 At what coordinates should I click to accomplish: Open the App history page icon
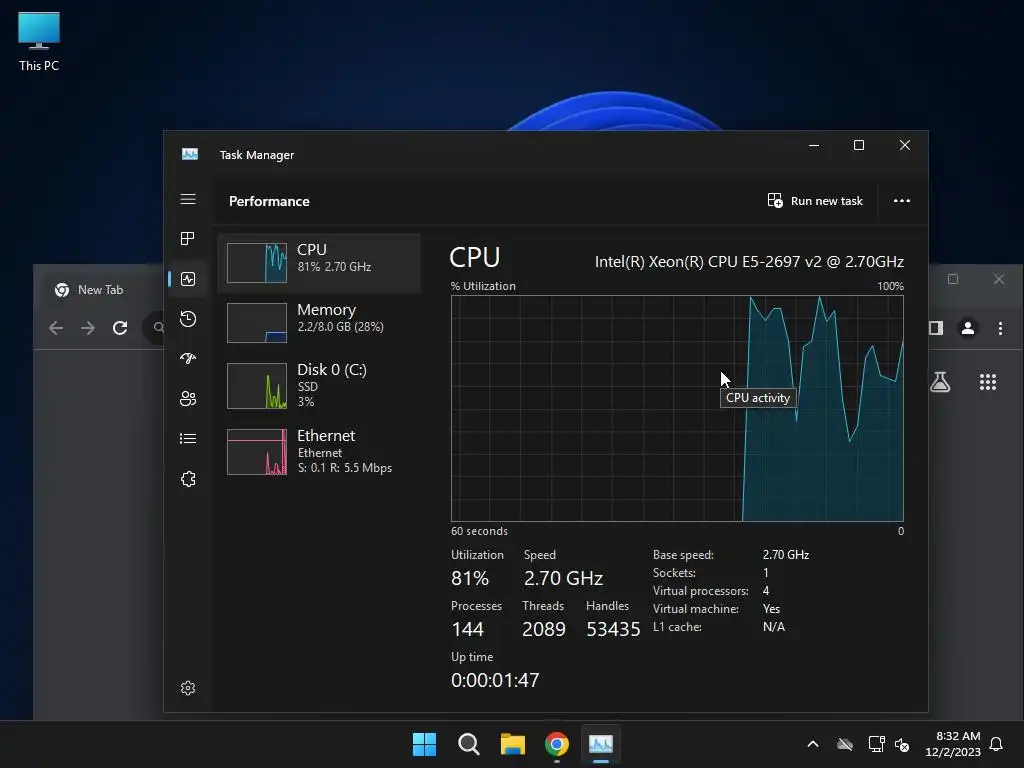188,319
